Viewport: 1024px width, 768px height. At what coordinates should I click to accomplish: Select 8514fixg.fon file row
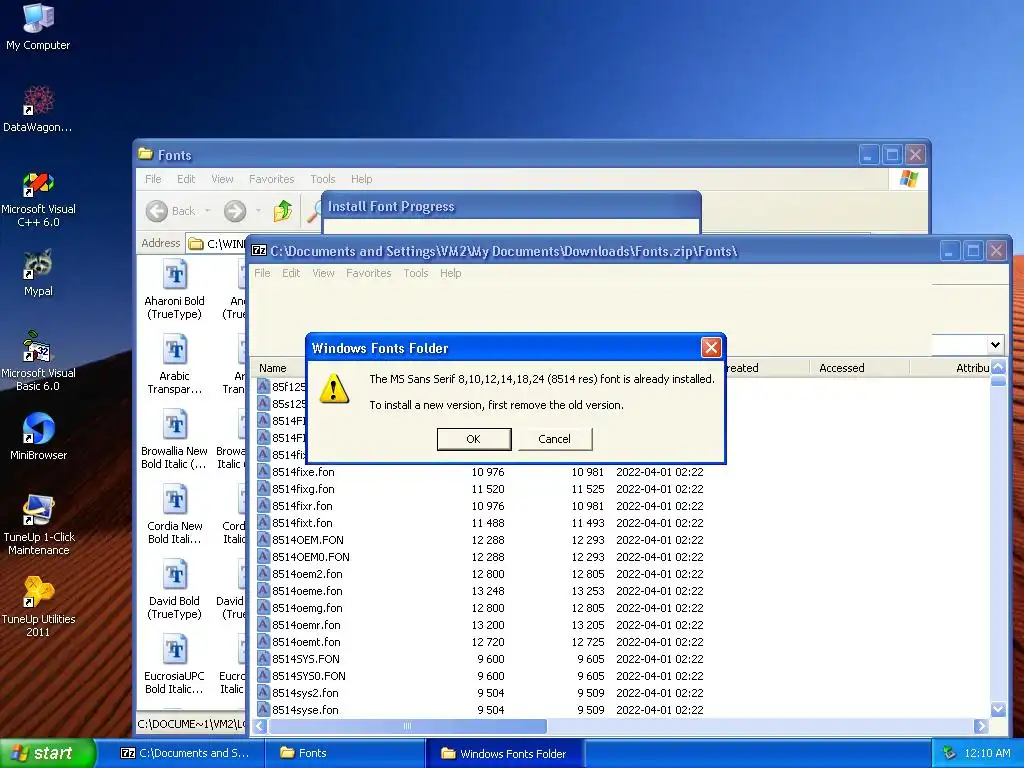tap(481, 488)
